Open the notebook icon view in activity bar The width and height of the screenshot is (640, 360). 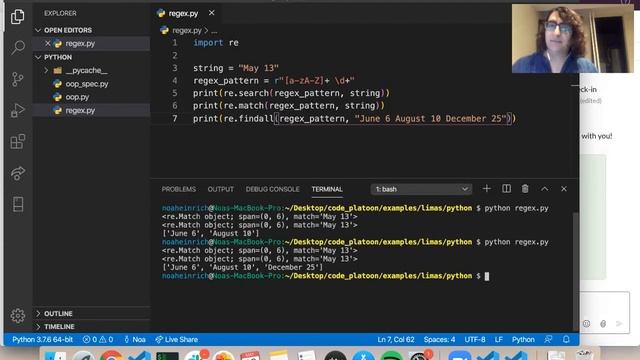[18, 204]
